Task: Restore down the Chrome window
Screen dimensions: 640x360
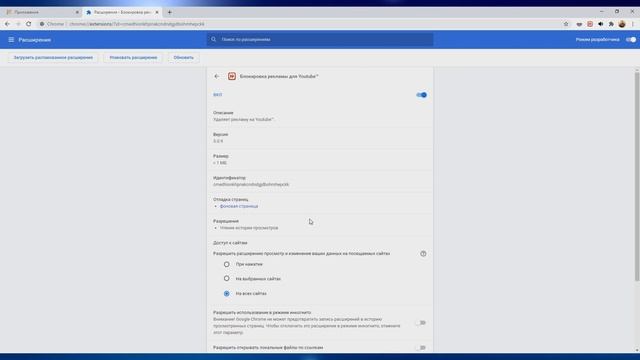Action: 617,11
